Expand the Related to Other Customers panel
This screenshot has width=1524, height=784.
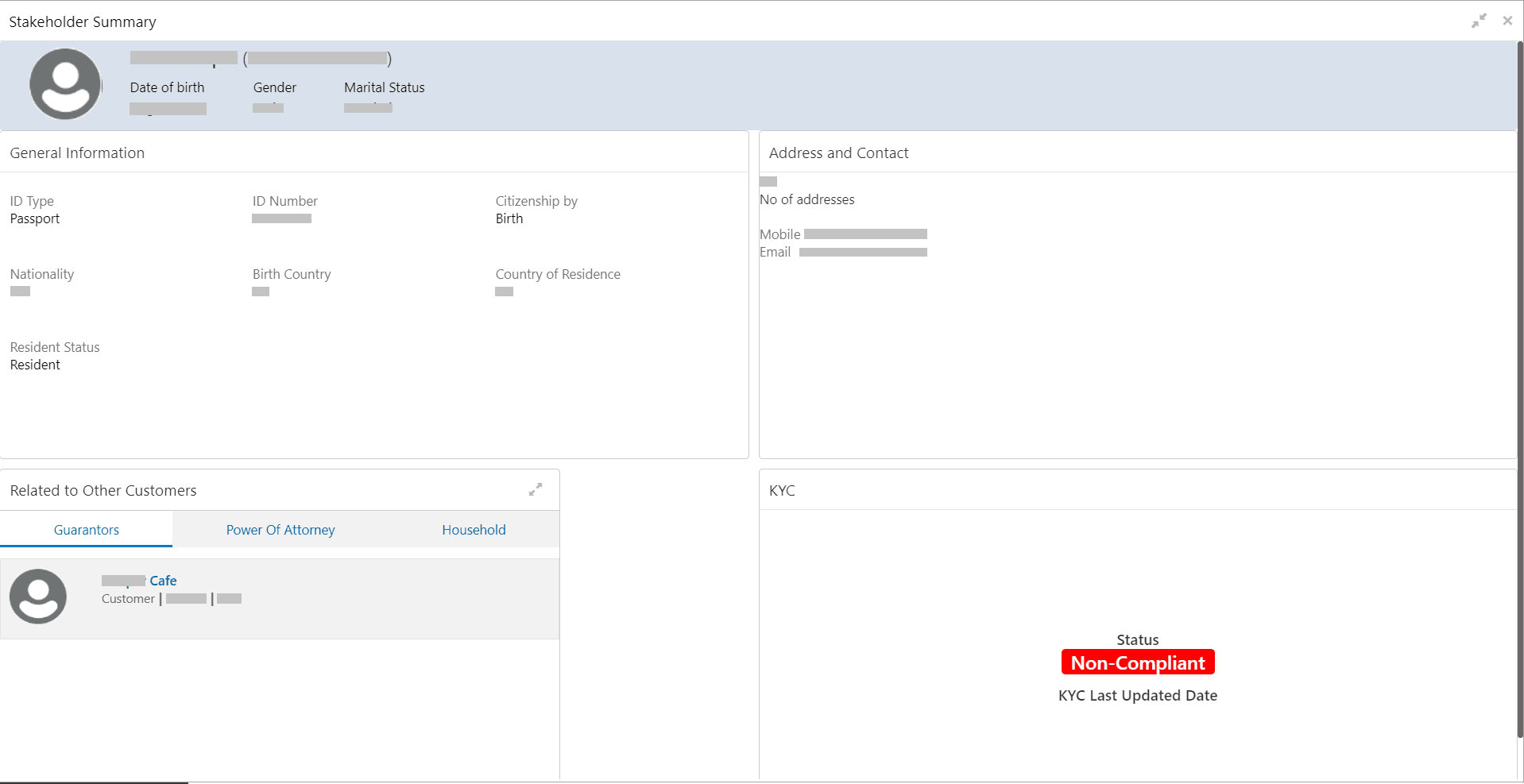click(x=536, y=490)
